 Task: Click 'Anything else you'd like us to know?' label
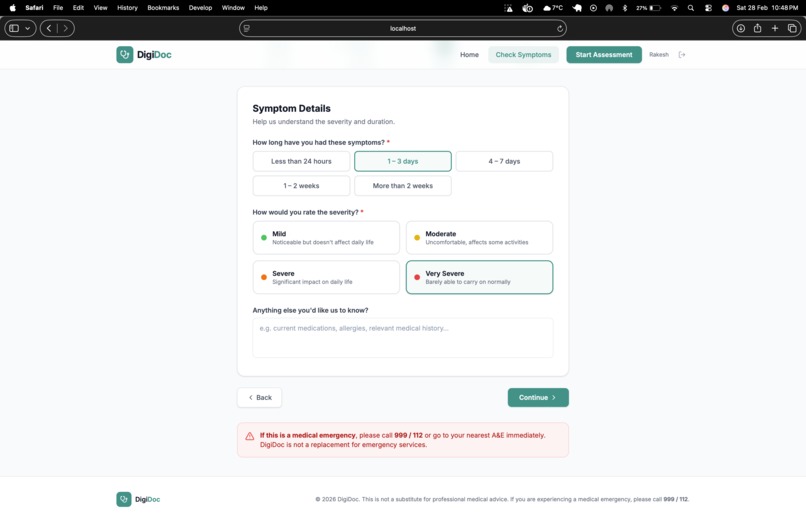coord(310,310)
